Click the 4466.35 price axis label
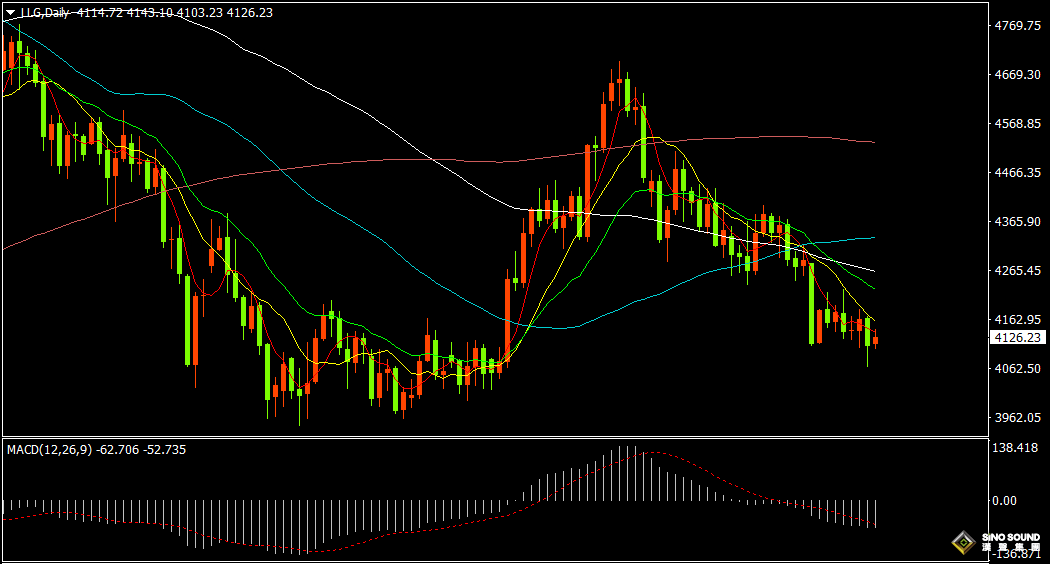 pos(1018,173)
